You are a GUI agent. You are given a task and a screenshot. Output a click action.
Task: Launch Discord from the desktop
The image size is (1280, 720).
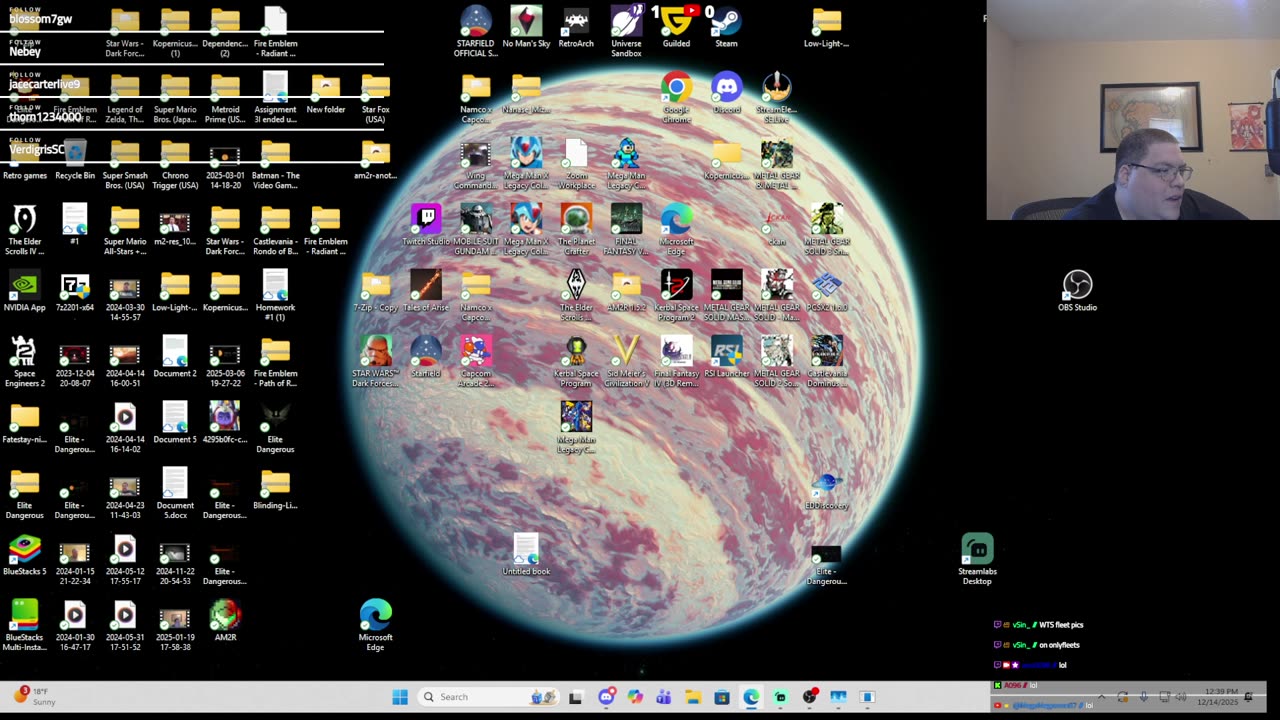[726, 88]
